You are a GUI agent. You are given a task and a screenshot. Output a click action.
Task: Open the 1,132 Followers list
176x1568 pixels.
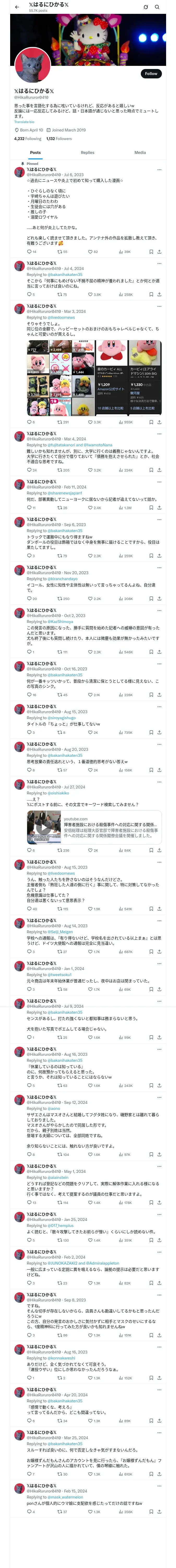pyautogui.click(x=59, y=139)
